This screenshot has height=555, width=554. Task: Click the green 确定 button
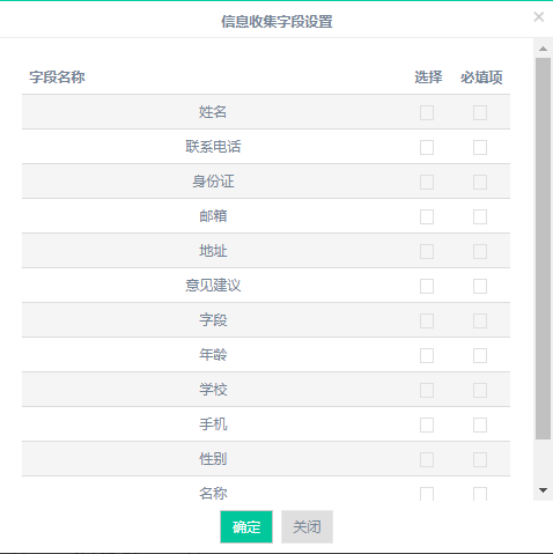[x=246, y=527]
